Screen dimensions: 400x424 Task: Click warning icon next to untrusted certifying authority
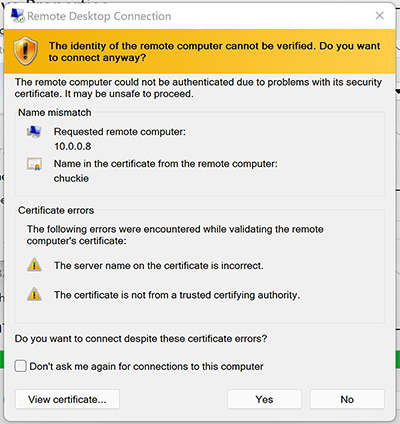click(34, 295)
